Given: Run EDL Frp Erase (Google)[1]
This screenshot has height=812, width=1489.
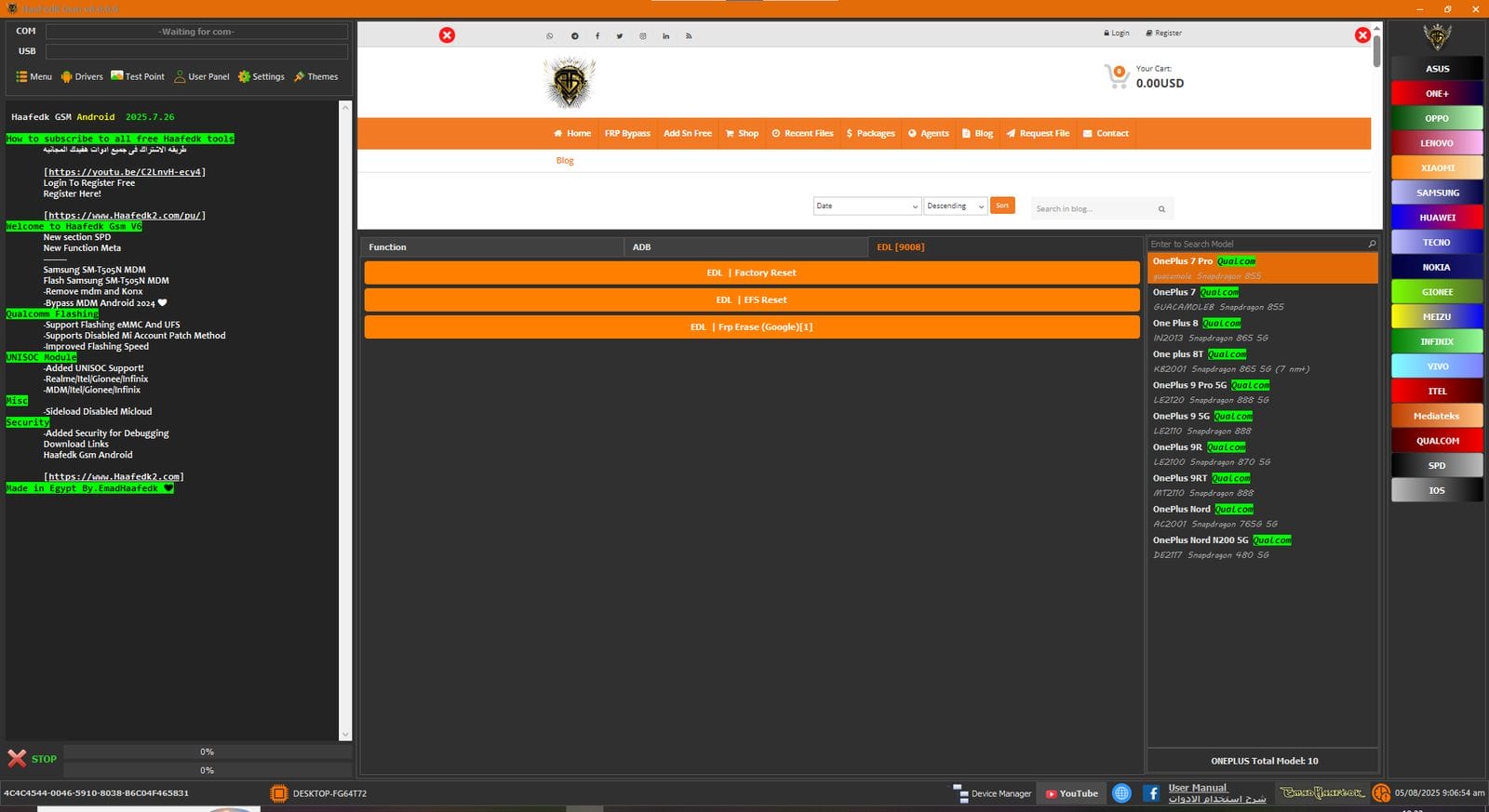Looking at the screenshot, I should [x=752, y=326].
